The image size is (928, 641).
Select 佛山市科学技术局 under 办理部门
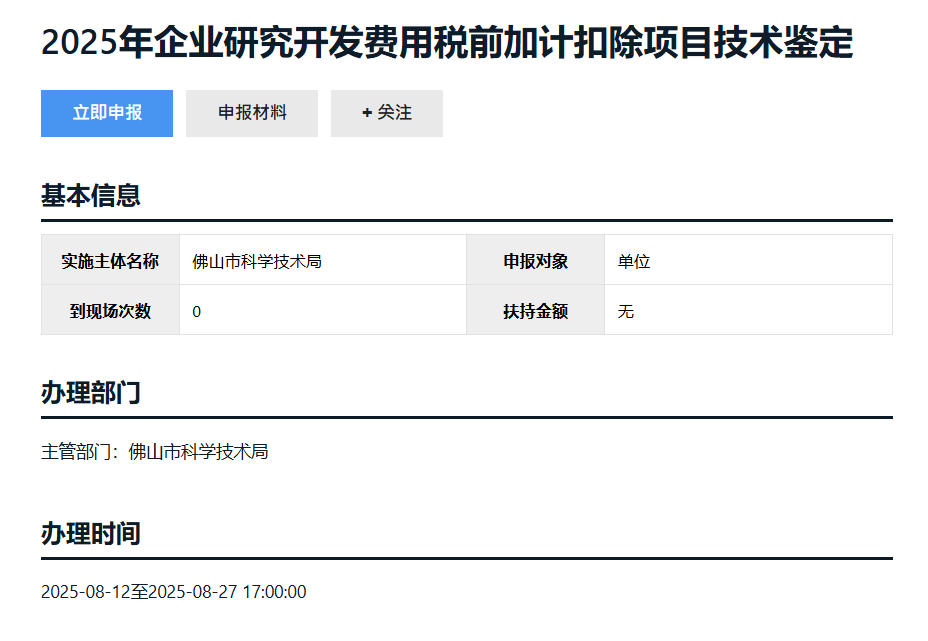tap(199, 452)
